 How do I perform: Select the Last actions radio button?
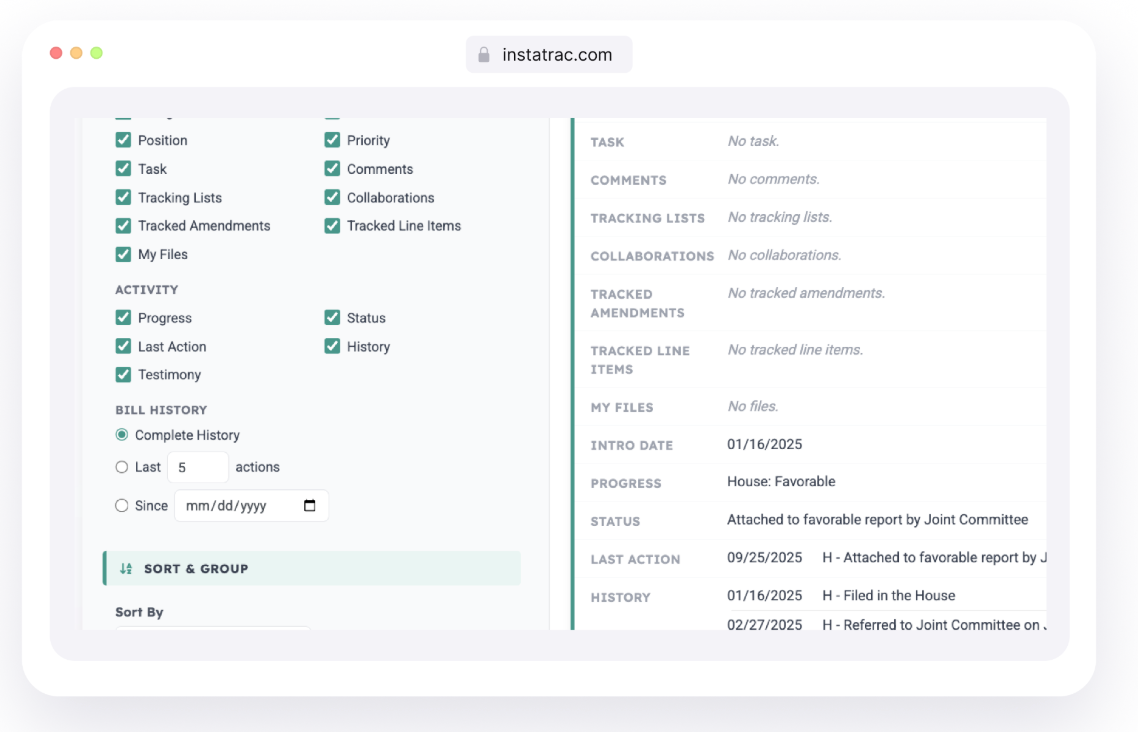pos(122,467)
